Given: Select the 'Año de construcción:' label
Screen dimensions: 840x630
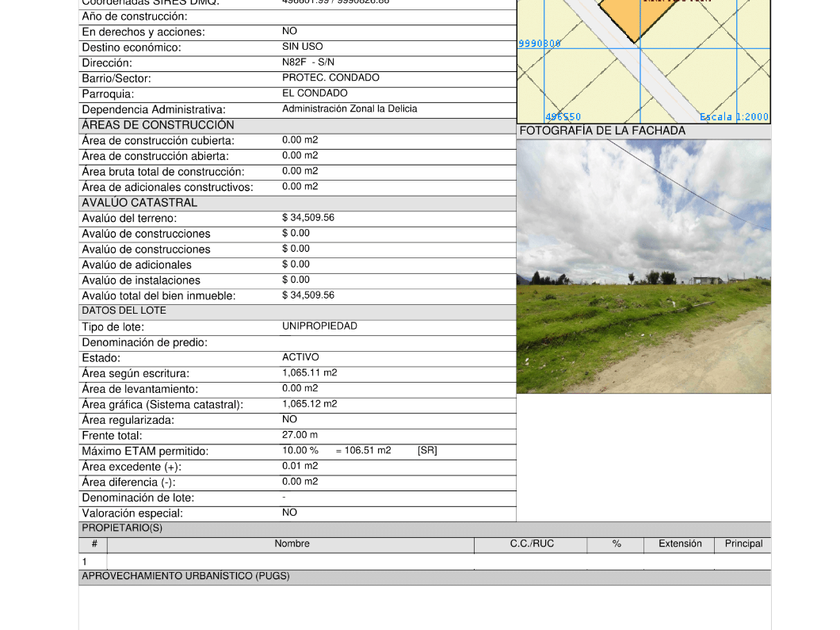Looking at the screenshot, I should coord(134,17).
